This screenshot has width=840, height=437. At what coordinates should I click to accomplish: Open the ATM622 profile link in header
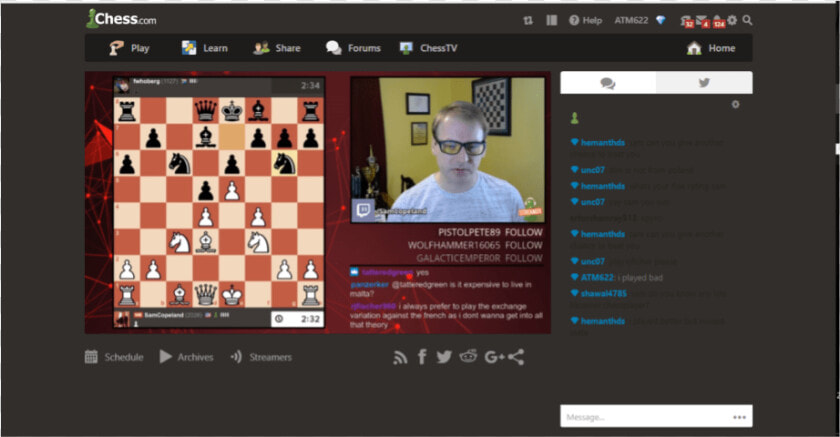[x=631, y=20]
